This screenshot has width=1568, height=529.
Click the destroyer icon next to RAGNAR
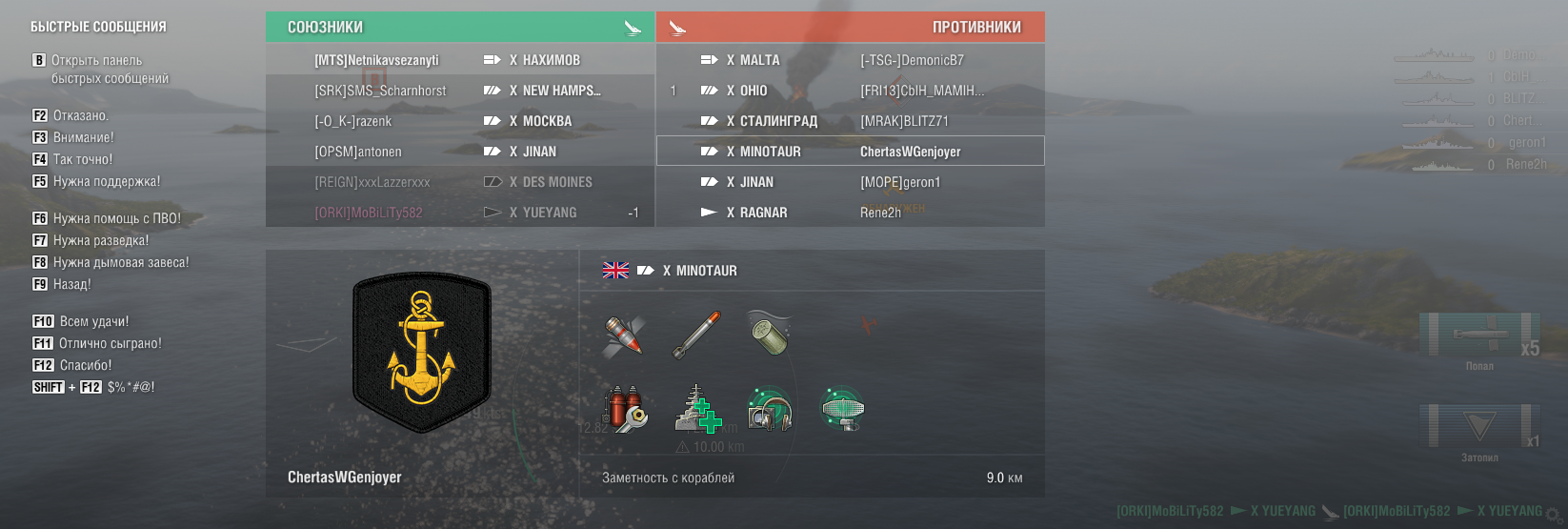709,213
